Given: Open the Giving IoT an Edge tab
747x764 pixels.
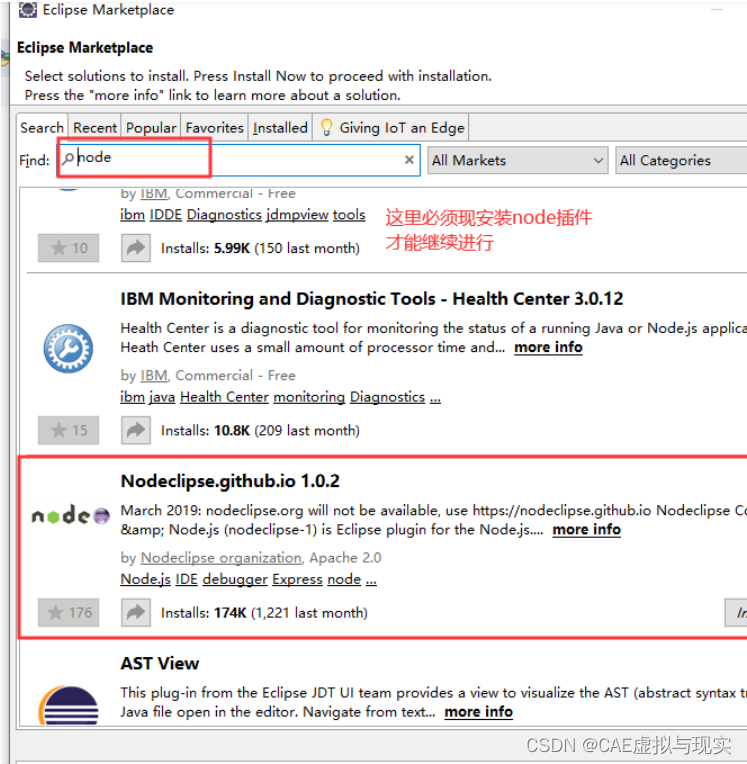Looking at the screenshot, I should (x=391, y=128).
